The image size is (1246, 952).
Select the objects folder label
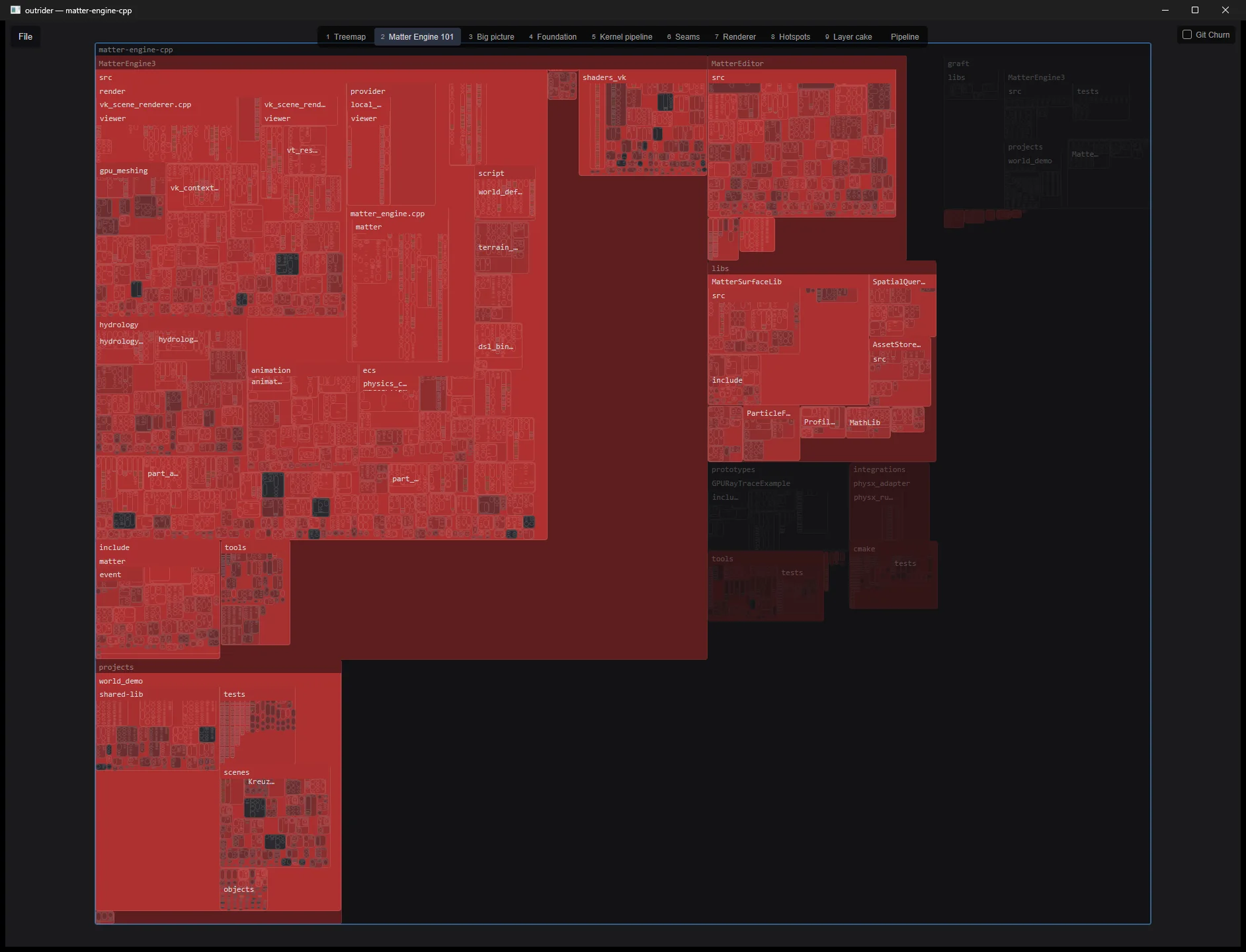click(x=239, y=889)
